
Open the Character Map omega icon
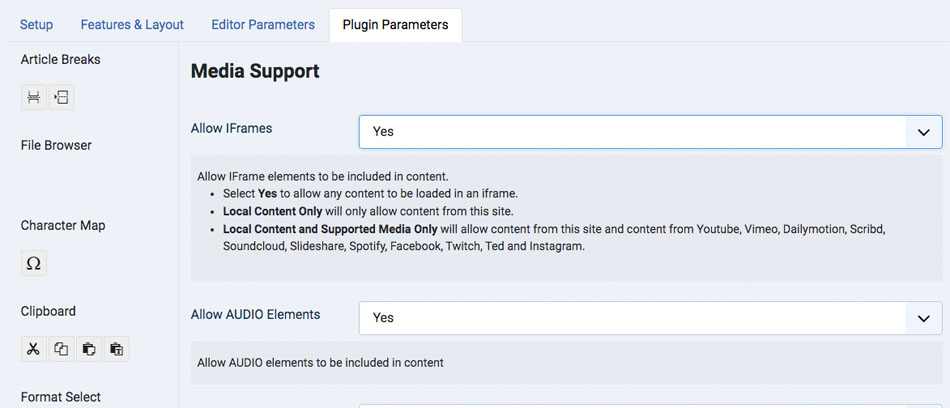(x=34, y=264)
